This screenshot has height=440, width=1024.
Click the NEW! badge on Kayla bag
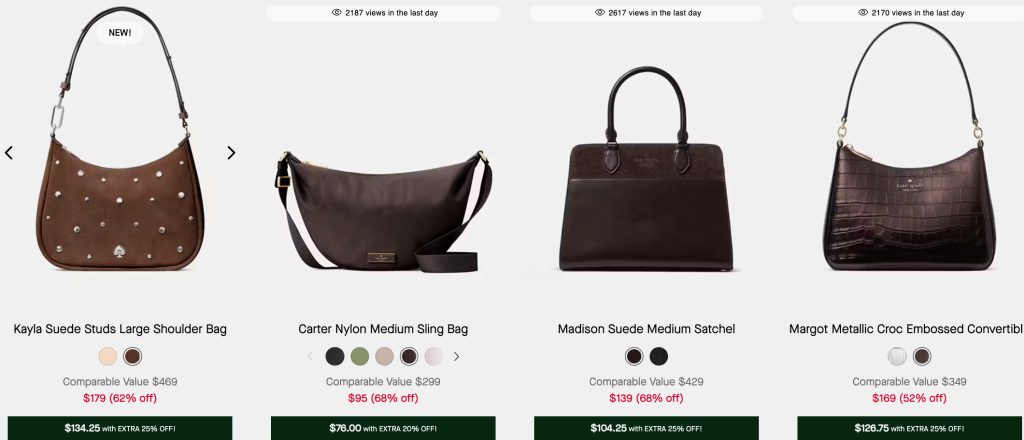pos(120,33)
